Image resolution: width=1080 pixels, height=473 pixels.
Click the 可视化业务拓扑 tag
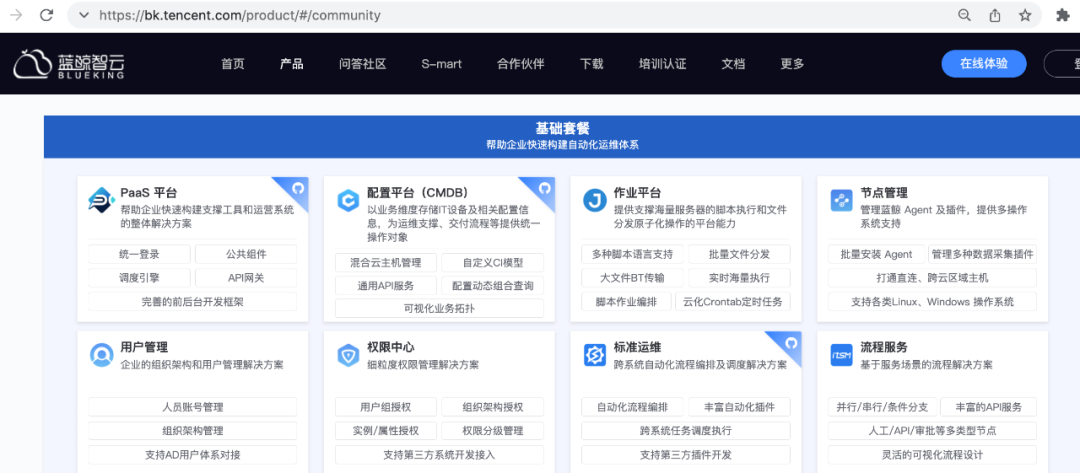click(x=439, y=308)
